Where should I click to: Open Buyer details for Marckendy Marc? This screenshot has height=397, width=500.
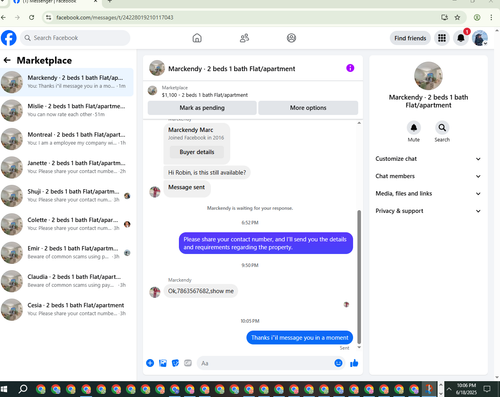point(197,152)
